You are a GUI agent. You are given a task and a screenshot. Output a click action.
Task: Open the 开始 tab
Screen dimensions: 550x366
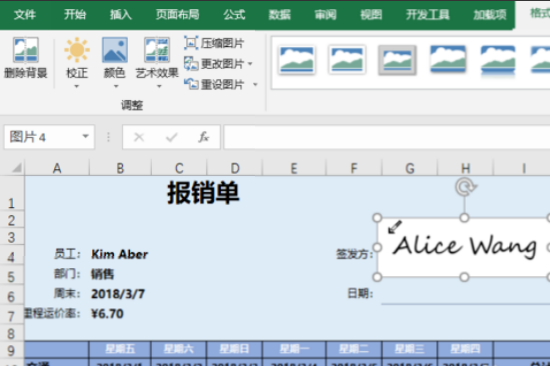(74, 15)
